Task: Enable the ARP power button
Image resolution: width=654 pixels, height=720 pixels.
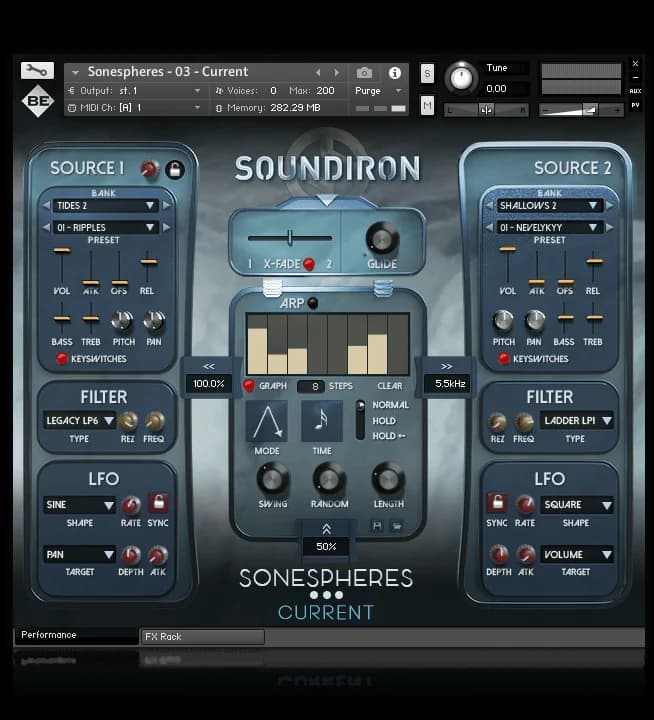Action: (313, 304)
